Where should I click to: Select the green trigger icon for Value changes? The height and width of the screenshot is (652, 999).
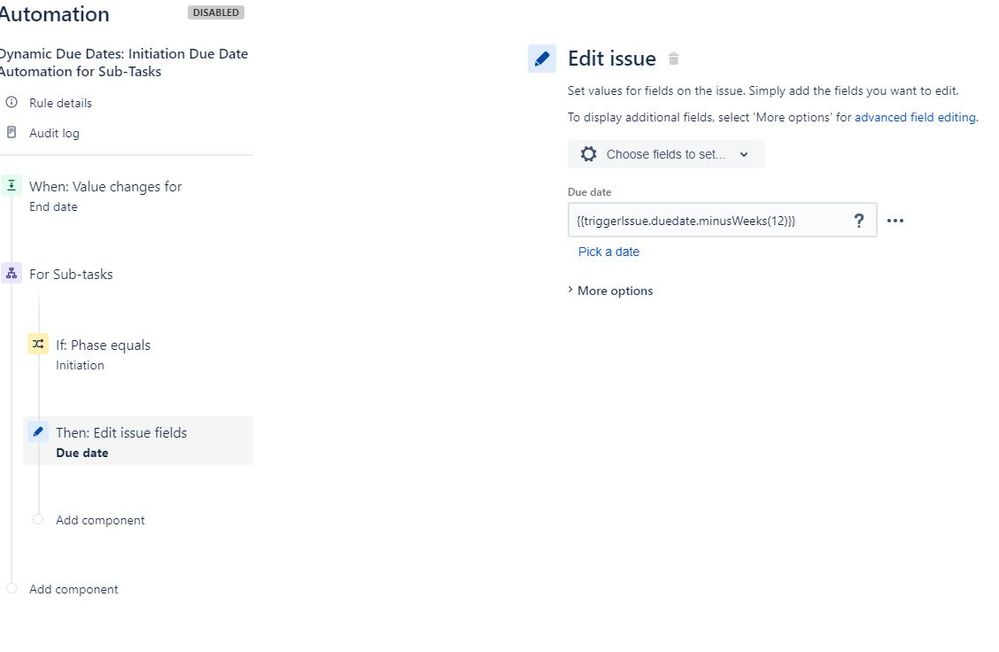11,185
